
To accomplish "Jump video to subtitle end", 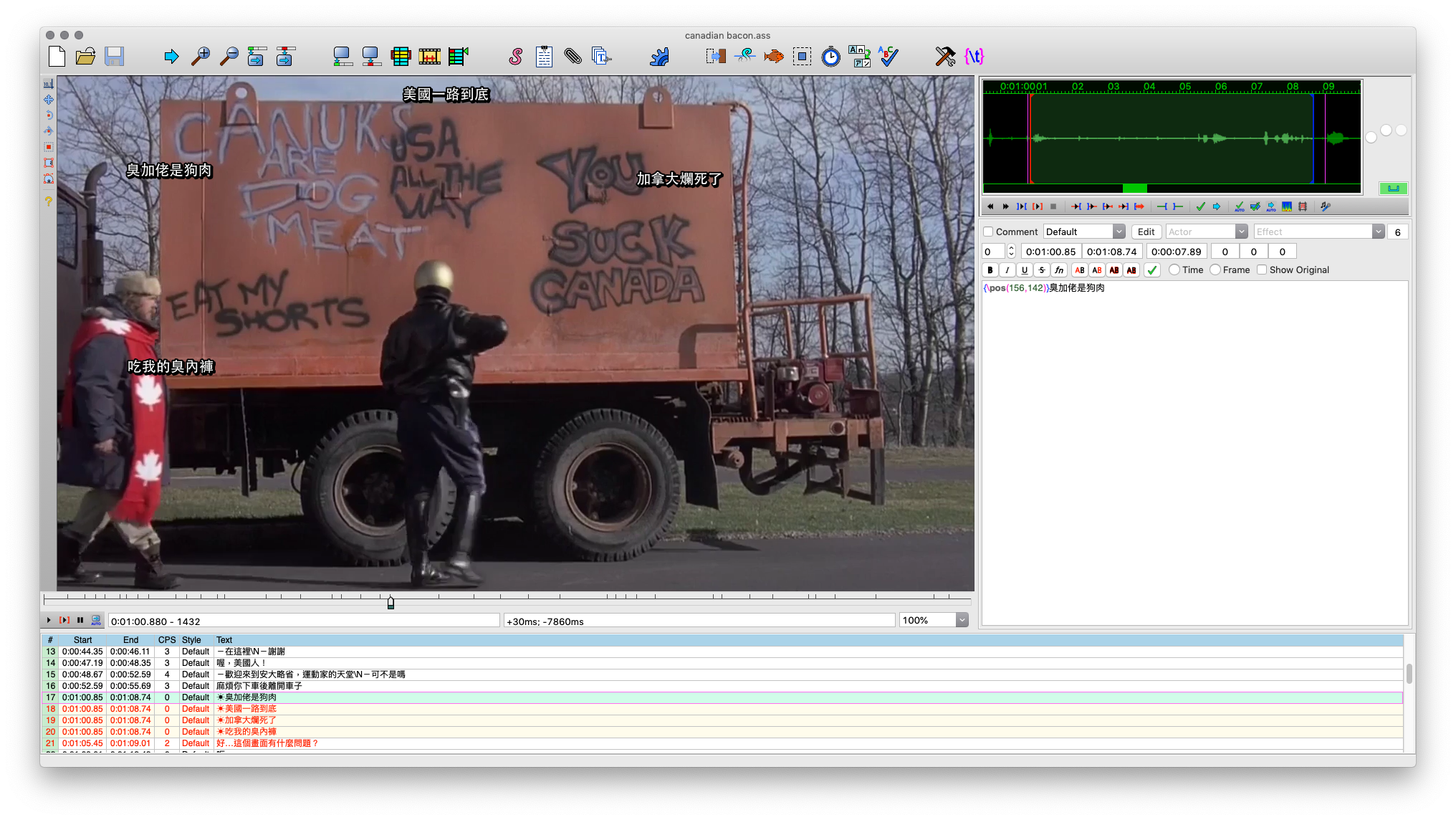I will (x=285, y=56).
